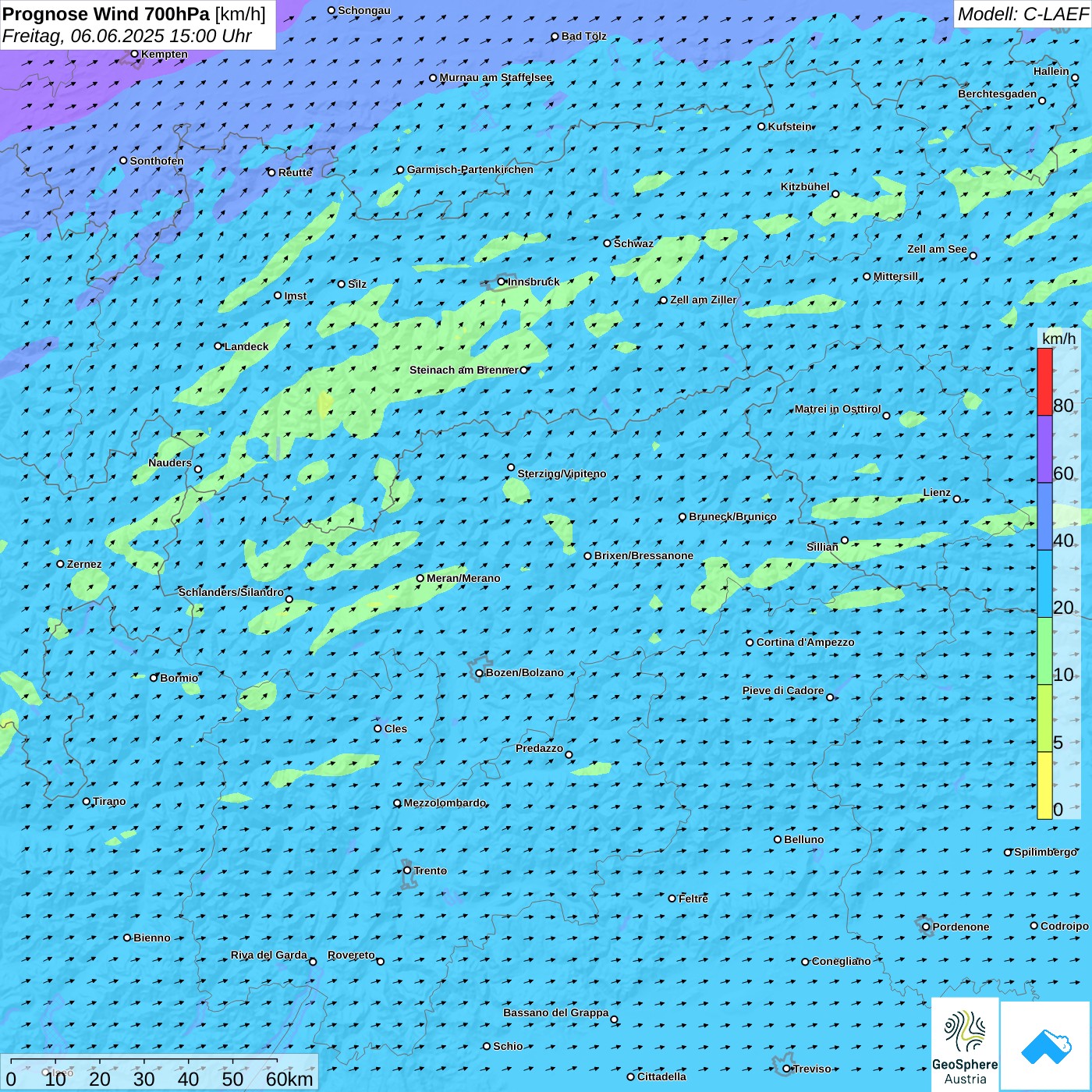Pick the yellow legend color for 0–5 km/h
The height and width of the screenshot is (1092, 1092).
click(x=1044, y=785)
